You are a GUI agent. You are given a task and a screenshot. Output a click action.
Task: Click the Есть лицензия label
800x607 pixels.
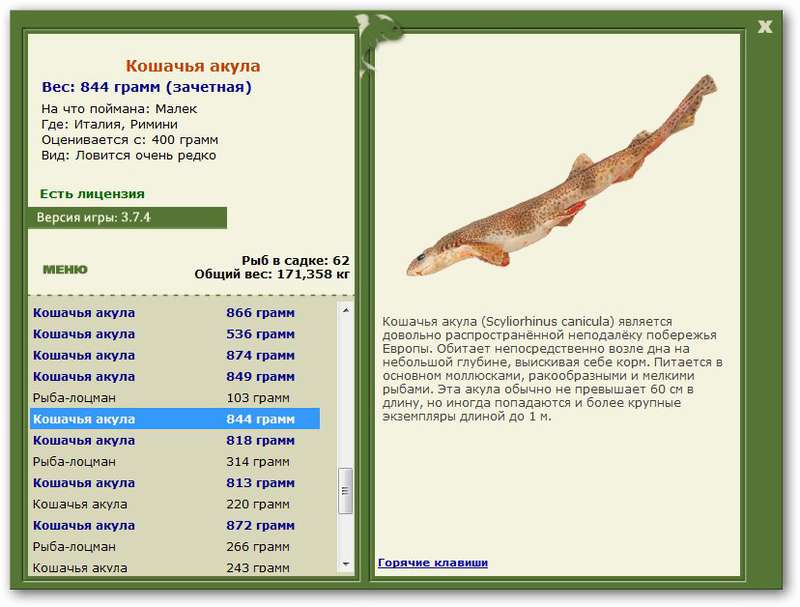point(92,194)
